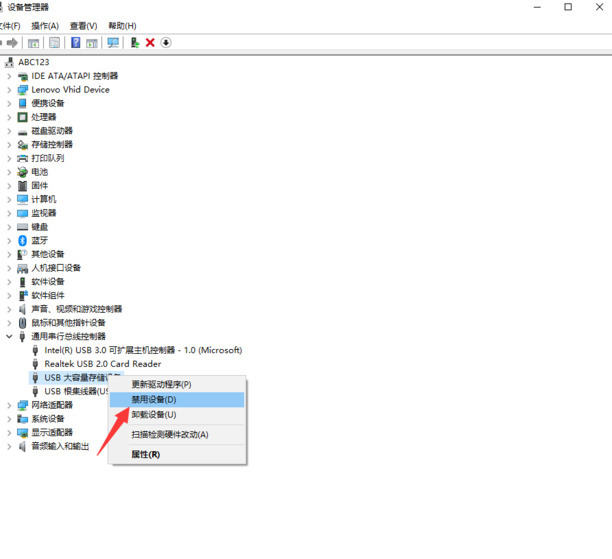The width and height of the screenshot is (612, 559).
Task: Click the blue help question mark icon
Action: click(x=75, y=43)
